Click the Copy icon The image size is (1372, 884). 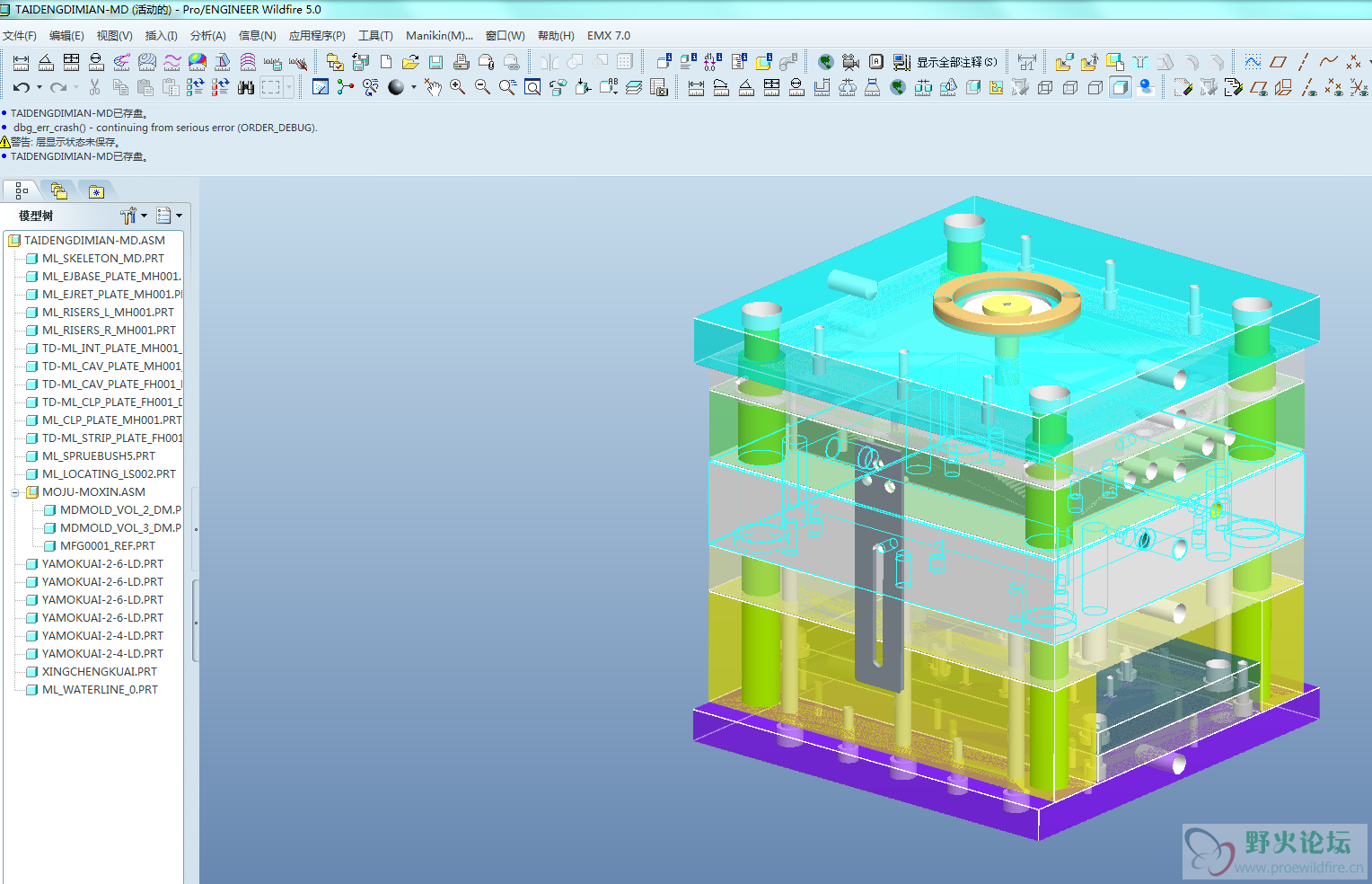pyautogui.click(x=119, y=87)
